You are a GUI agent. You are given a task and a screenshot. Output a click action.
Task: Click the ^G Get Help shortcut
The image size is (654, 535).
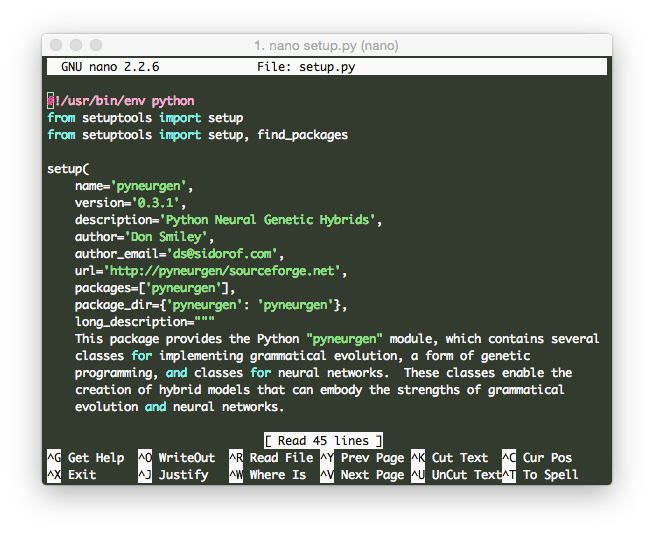(x=86, y=457)
